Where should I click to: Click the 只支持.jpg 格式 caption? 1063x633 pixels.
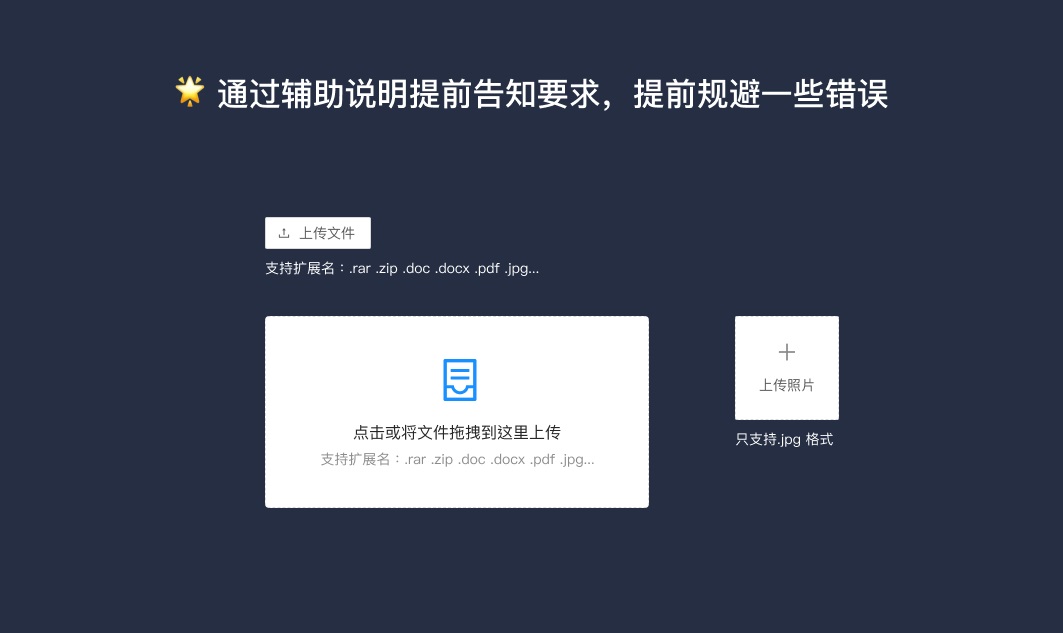point(784,439)
